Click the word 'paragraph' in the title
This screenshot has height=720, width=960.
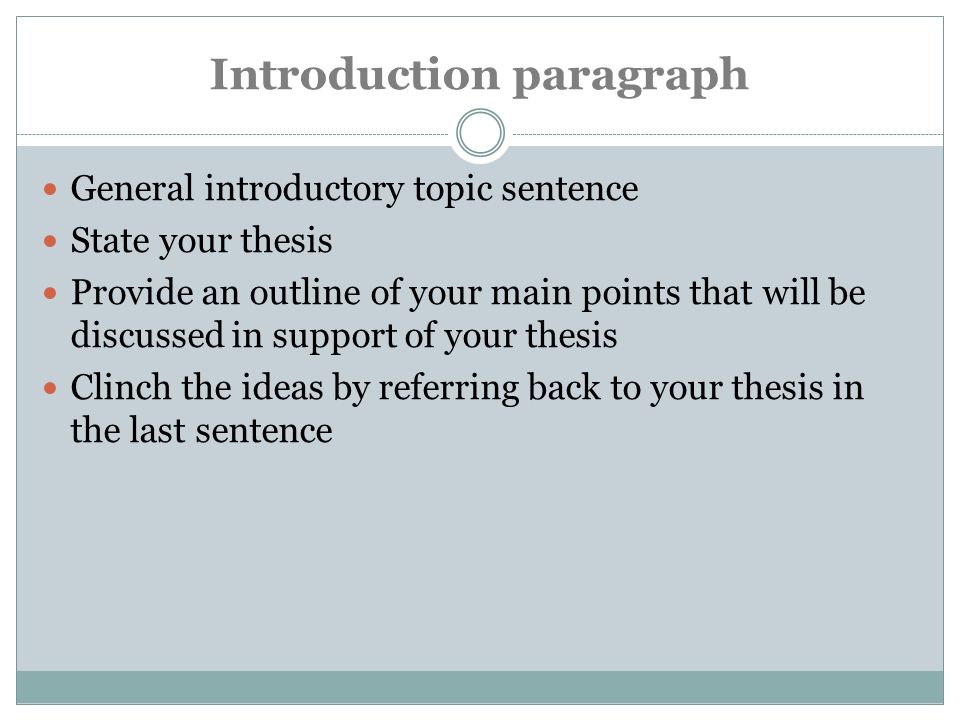[631, 78]
